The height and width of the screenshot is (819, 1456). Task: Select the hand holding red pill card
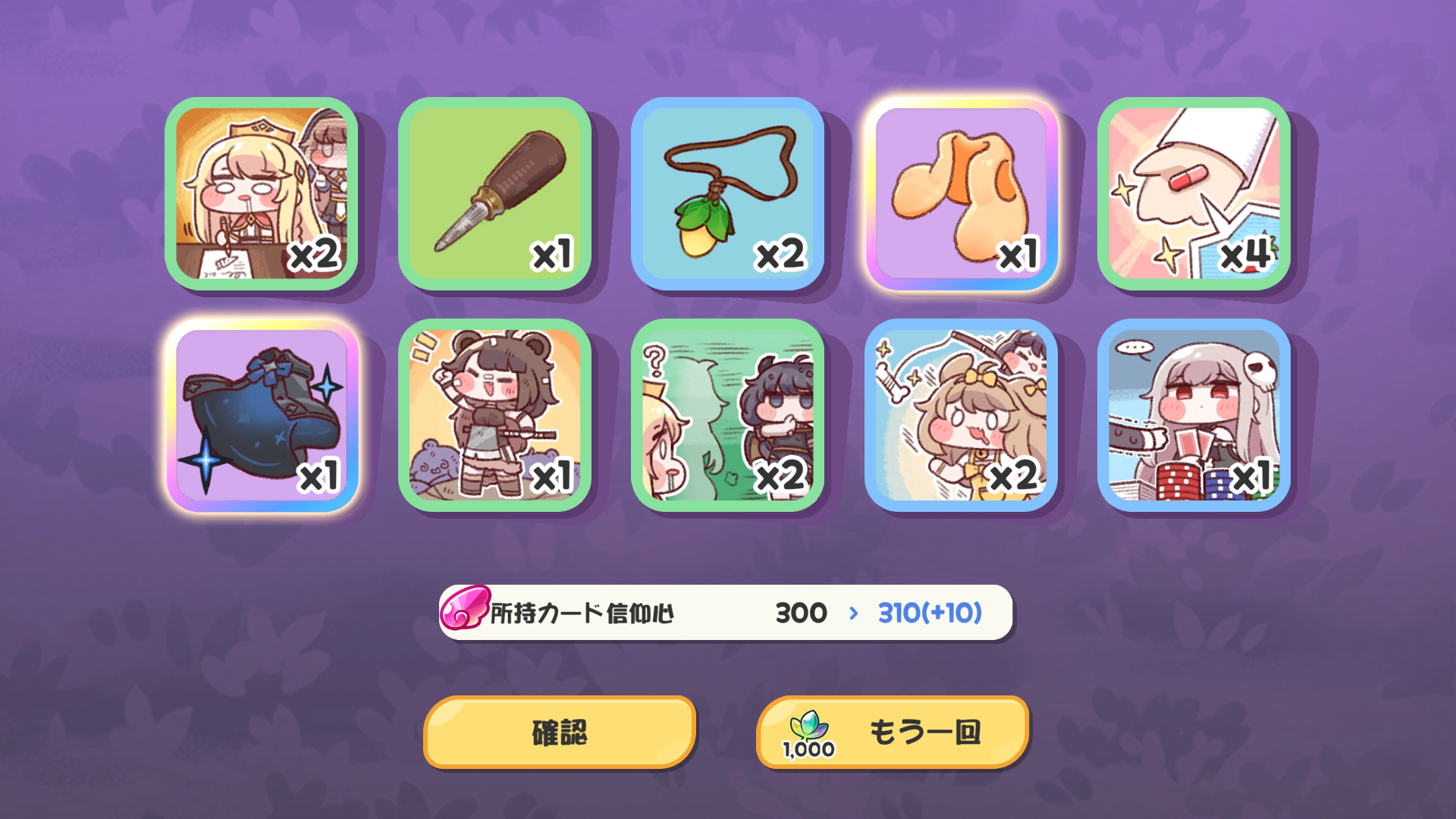pos(1194,193)
